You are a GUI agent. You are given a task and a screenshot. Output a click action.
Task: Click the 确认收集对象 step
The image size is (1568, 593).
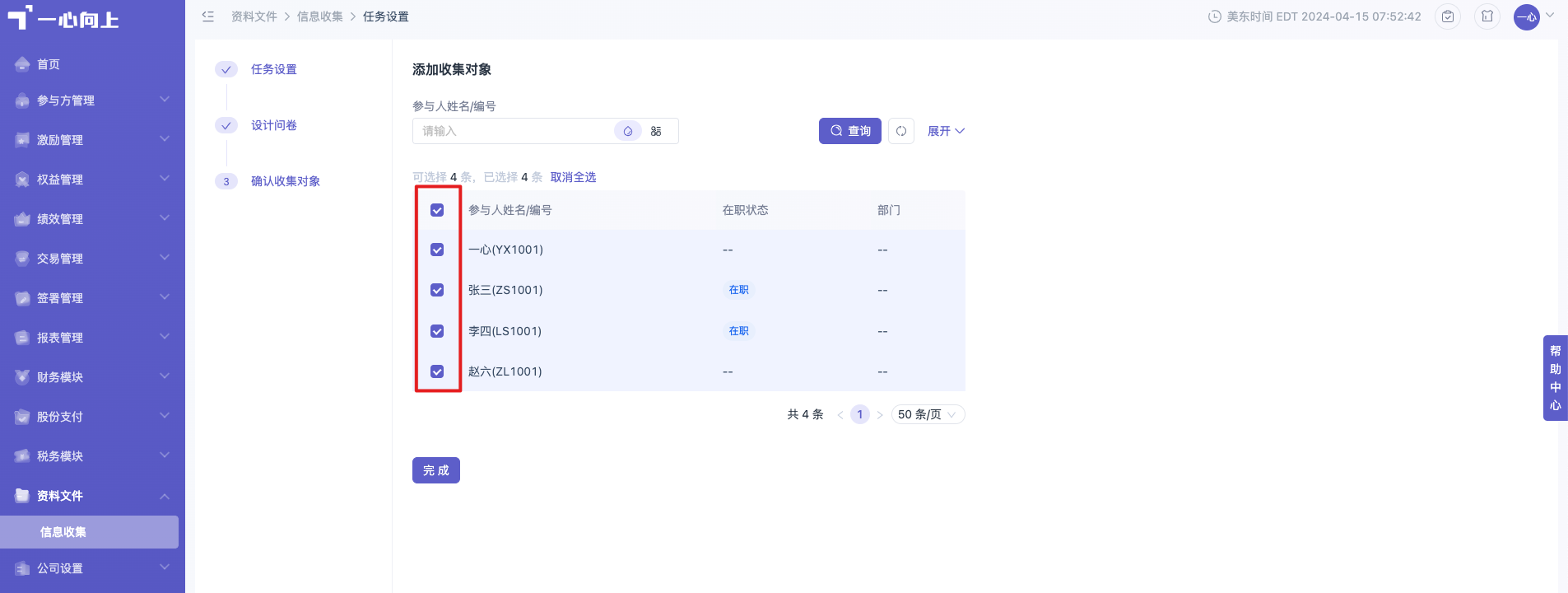286,181
